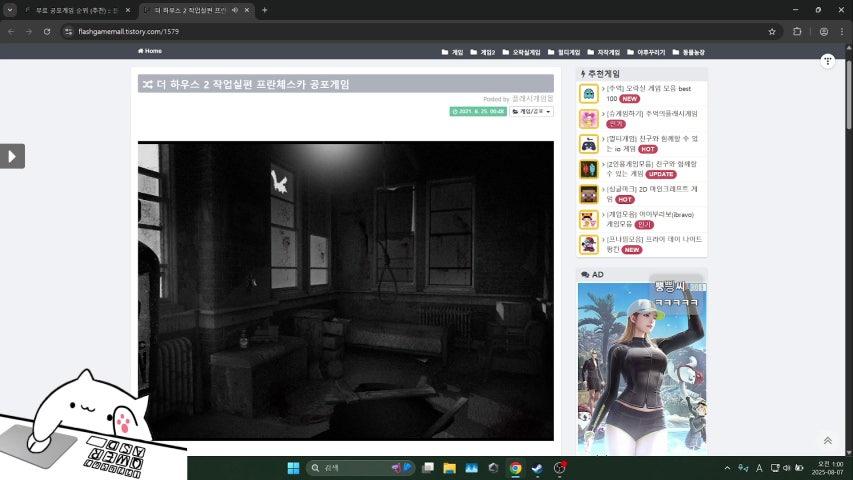Viewport: 853px width, 480px height.
Task: Click the ibravo character game icon
Action: click(589, 219)
